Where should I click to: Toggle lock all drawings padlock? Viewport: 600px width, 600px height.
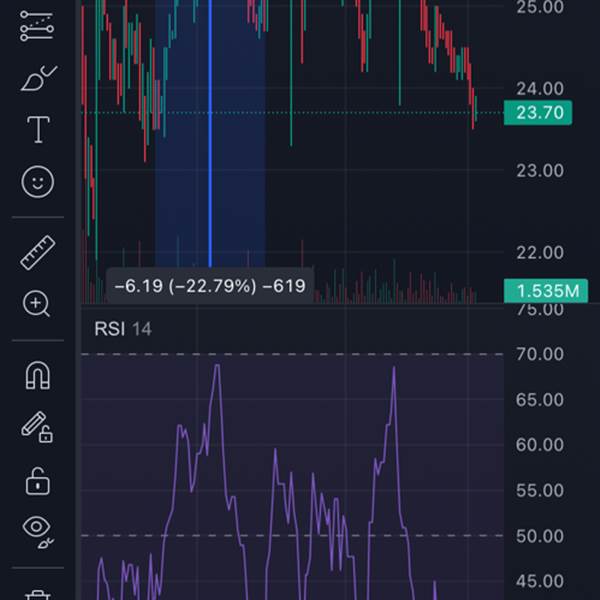tap(38, 480)
